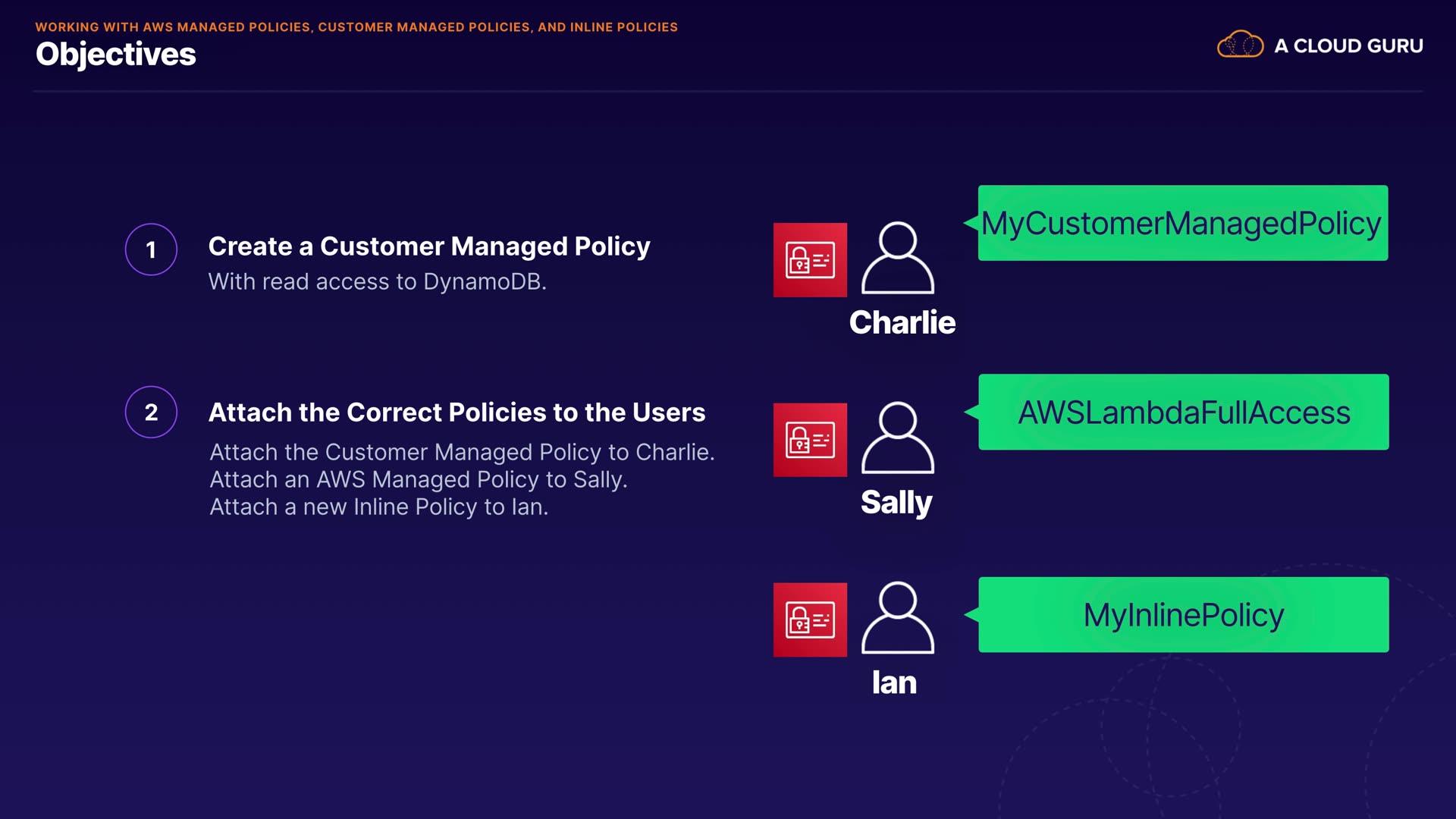Select Charlie's user silhouette icon
Viewport: 1456px width, 819px height.
[897, 258]
